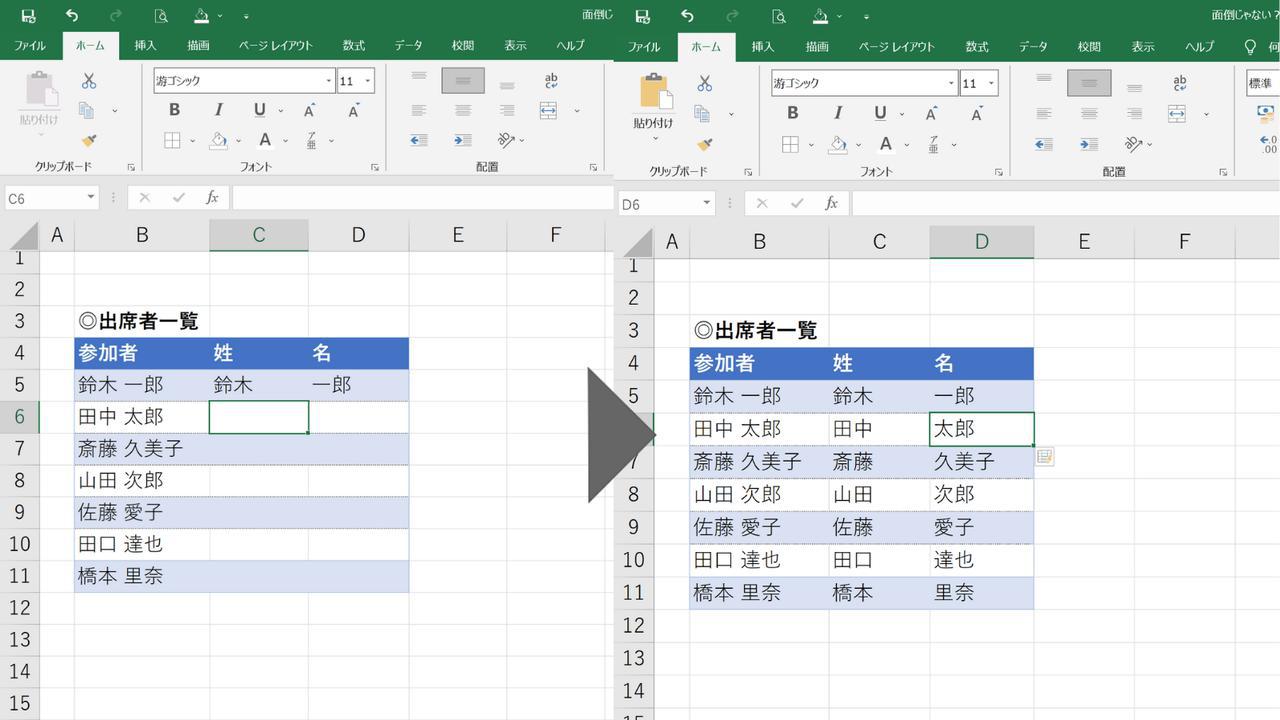Viewport: 1280px width, 720px height.
Task: Open Print Preview in left window toolbar
Action: point(161,16)
